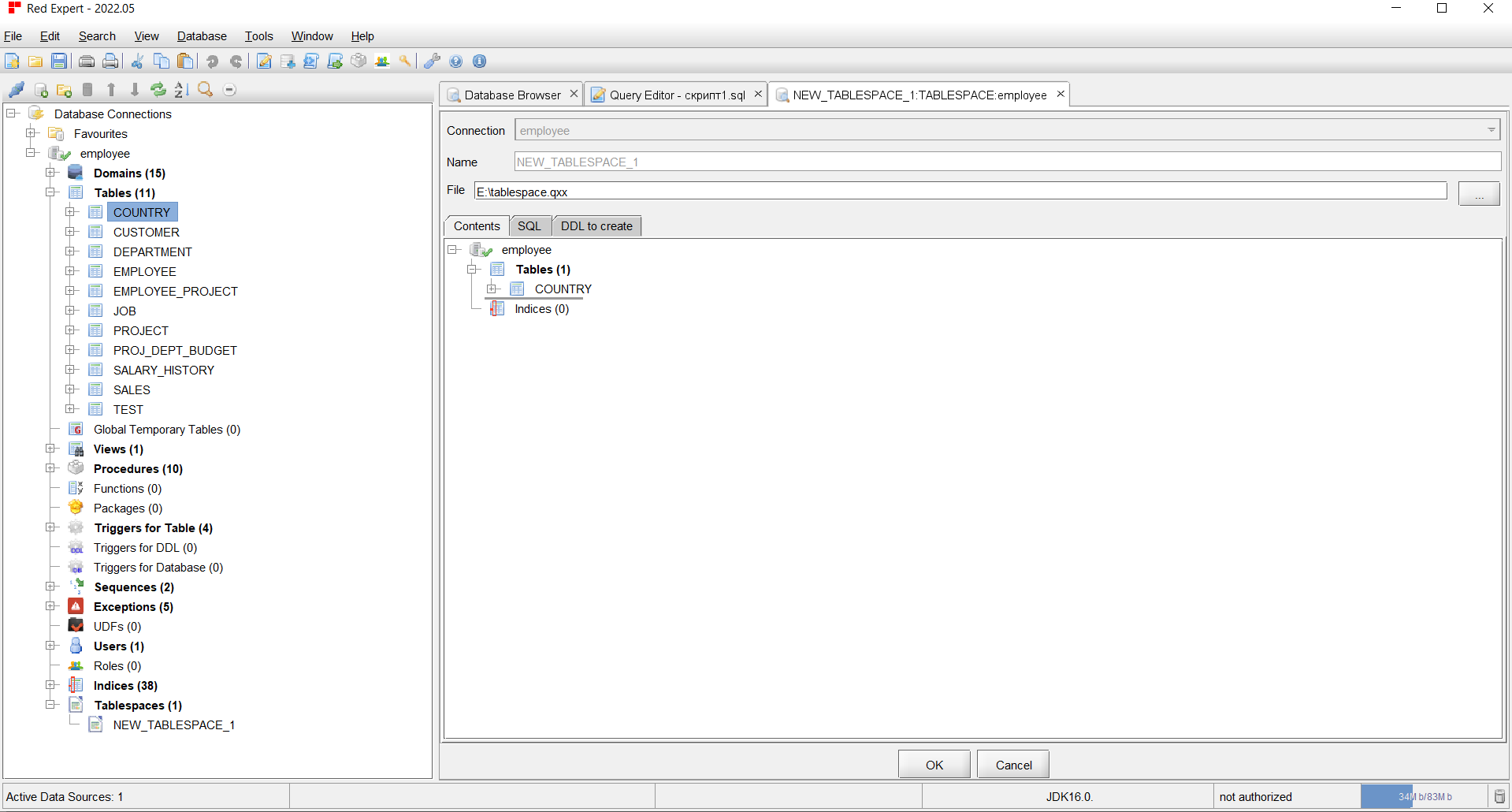
Task: Click the Save file toolbar icon
Action: click(x=59, y=61)
